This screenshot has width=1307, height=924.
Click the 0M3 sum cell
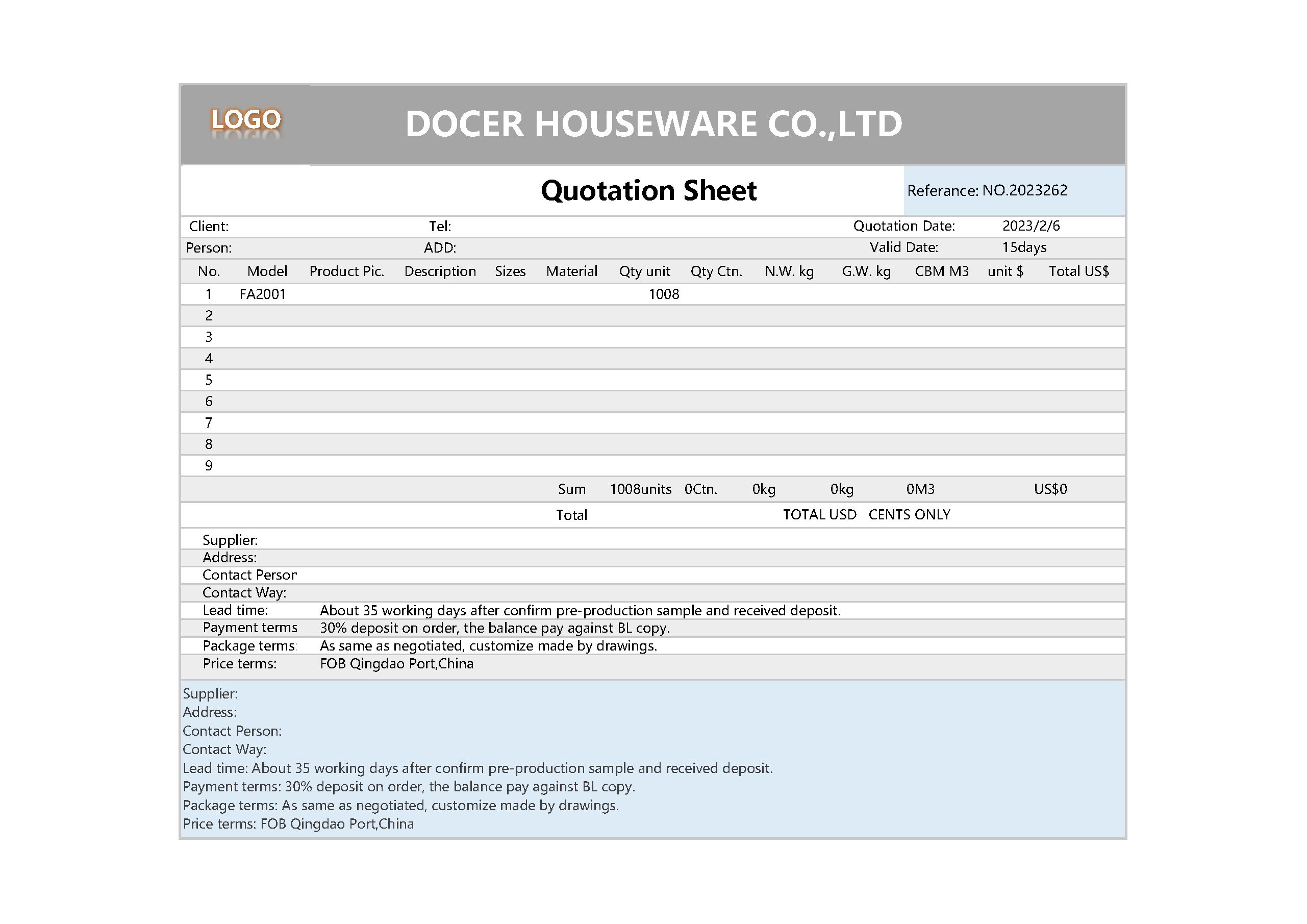coord(920,490)
